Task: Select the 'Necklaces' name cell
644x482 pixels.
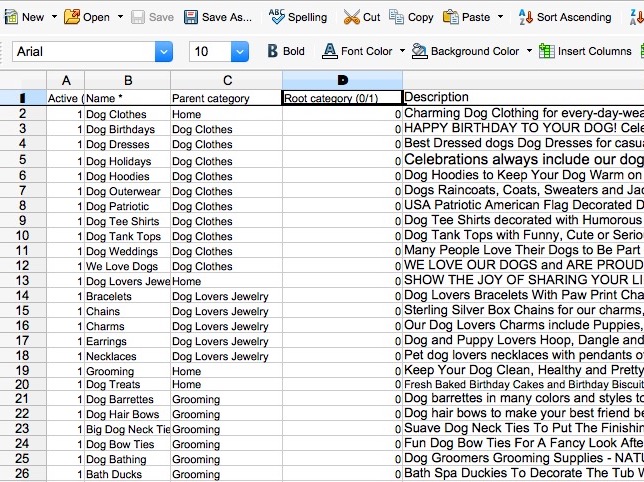Action: [x=128, y=356]
